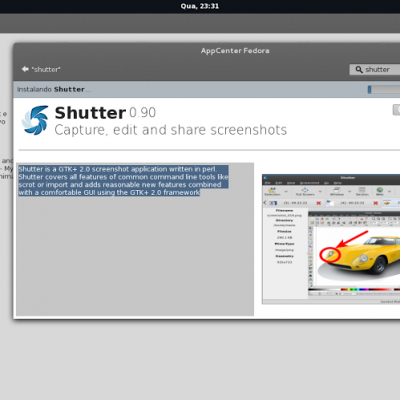Click the clock "Qua, 23:31" in the top bar
400x400 pixels.
[x=200, y=6]
